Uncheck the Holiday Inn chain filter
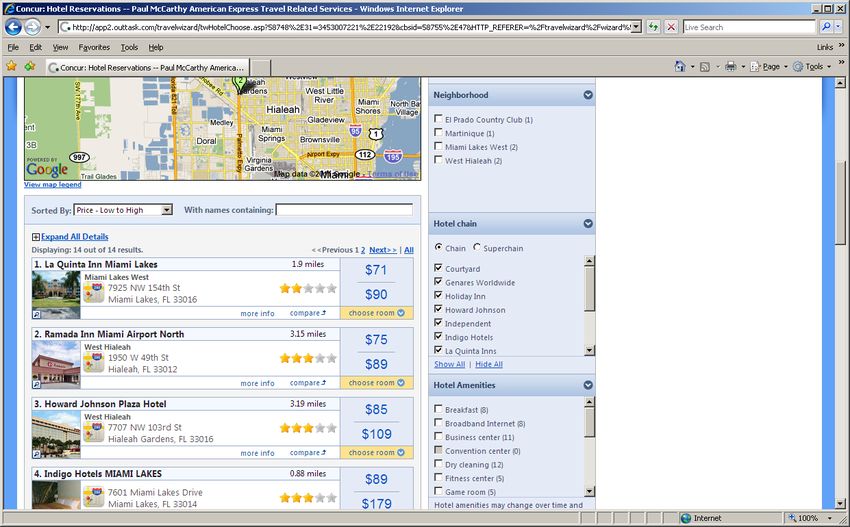Screen dimensions: 850x527 [439, 296]
